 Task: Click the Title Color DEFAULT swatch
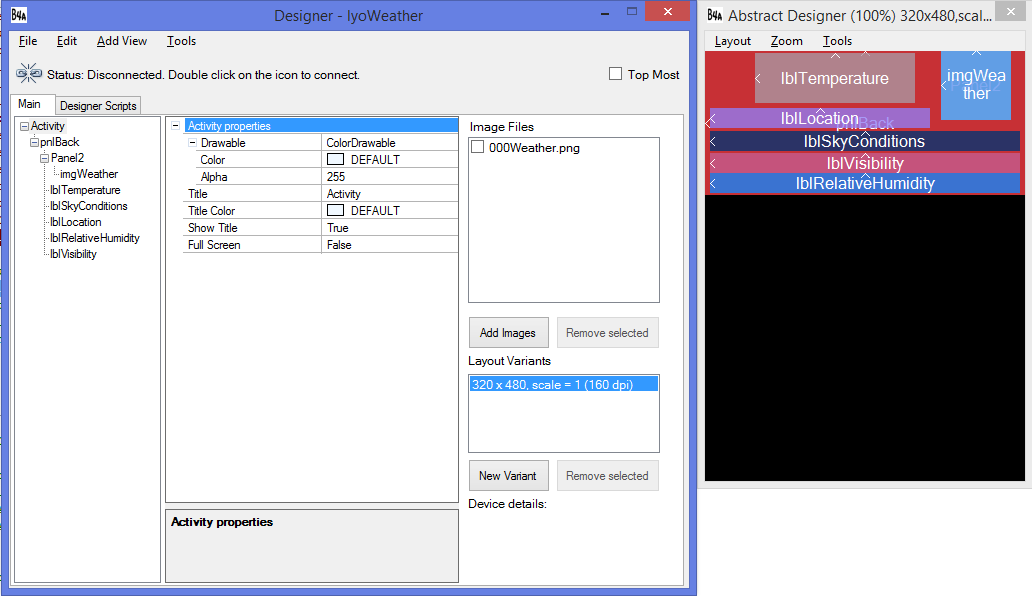[336, 211]
